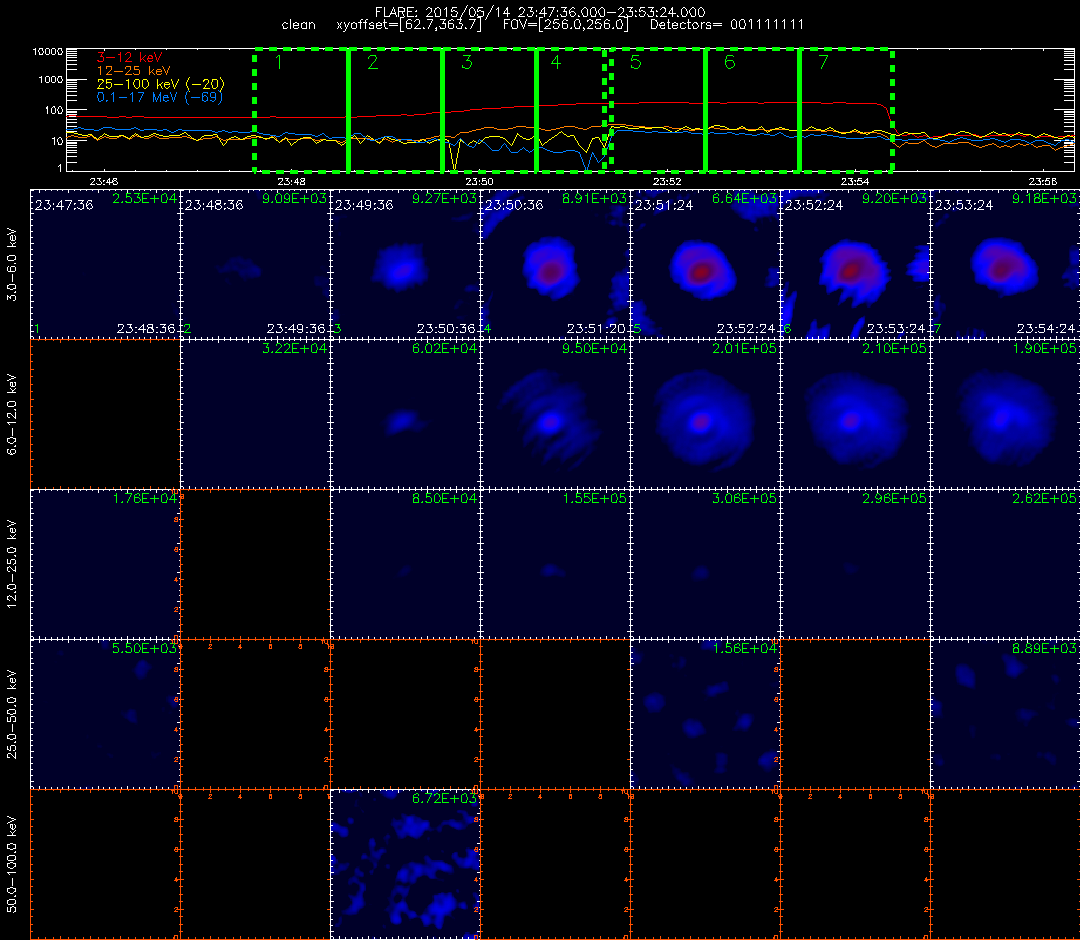Click the '3.0-6.0 keV' row label
Screen dimensions: 1080x940
(12, 265)
